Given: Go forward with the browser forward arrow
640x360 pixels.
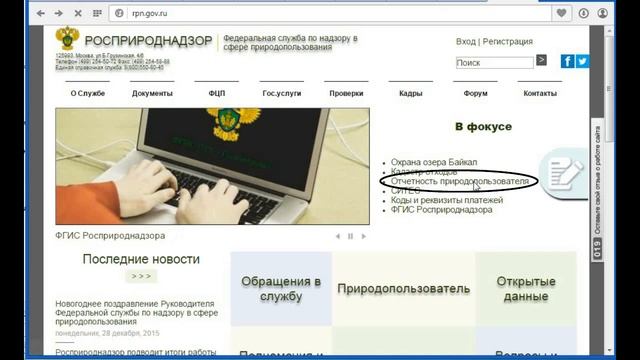Looking at the screenshot, I should click(x=59, y=13).
